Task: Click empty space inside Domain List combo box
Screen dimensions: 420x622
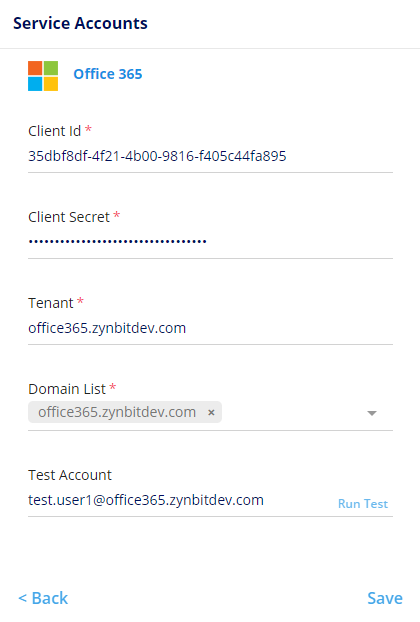Action: (293, 413)
